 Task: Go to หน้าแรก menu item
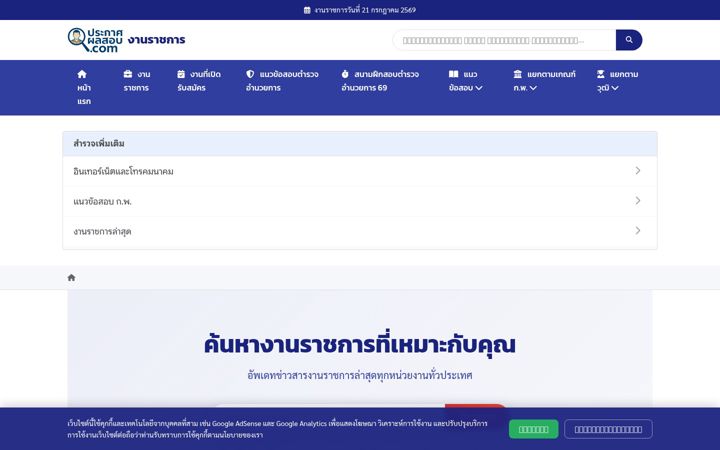[x=84, y=88]
